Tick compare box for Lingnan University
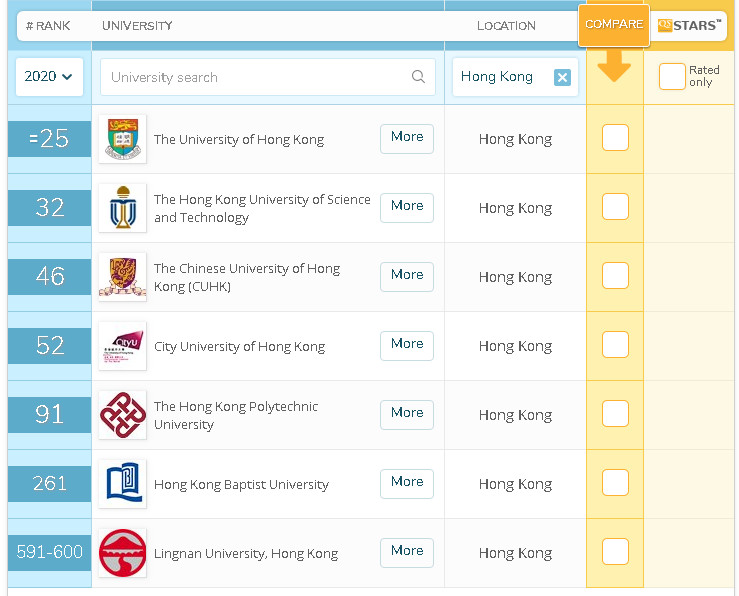 615,551
